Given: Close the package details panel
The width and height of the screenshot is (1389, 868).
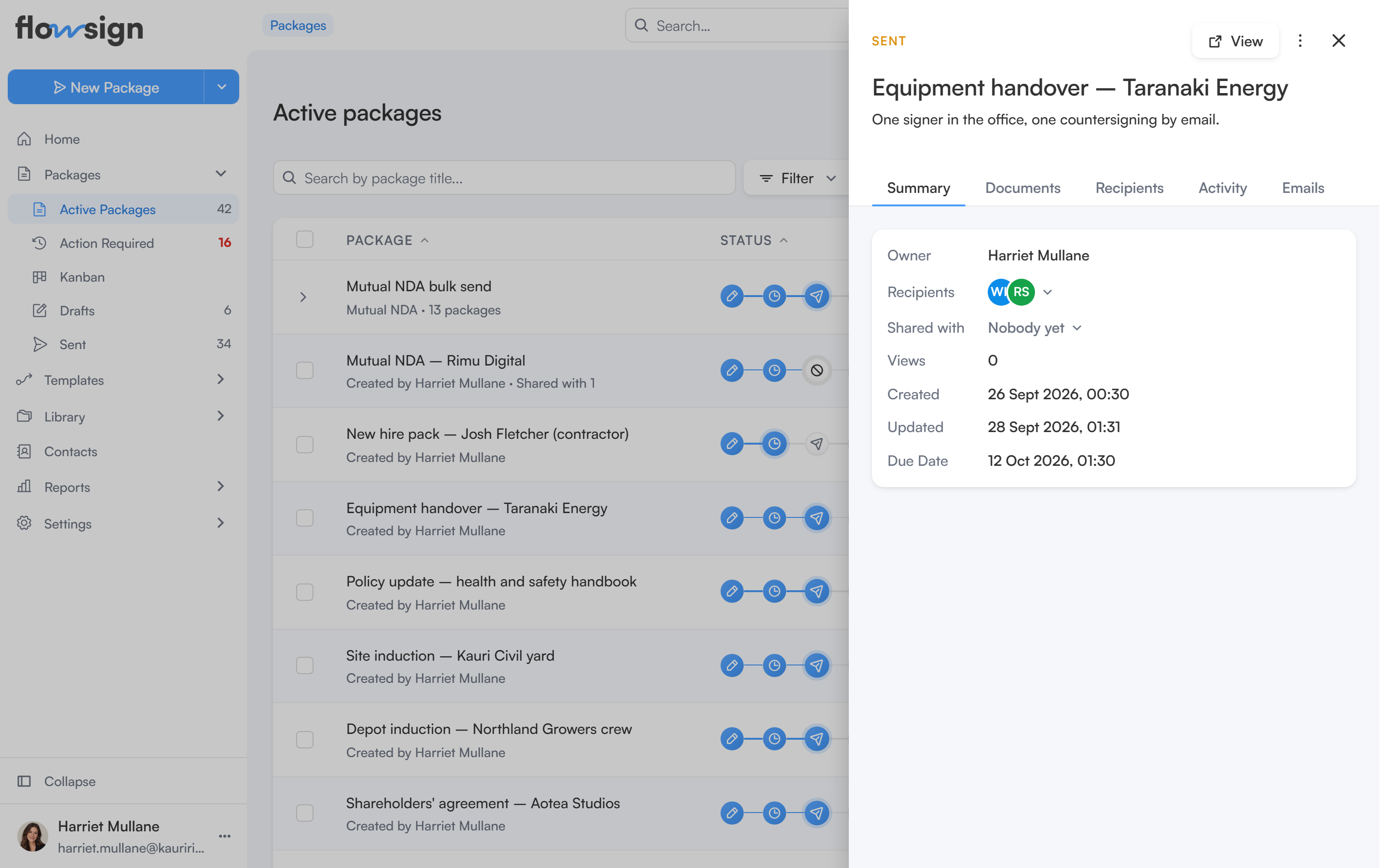Looking at the screenshot, I should pos(1338,41).
